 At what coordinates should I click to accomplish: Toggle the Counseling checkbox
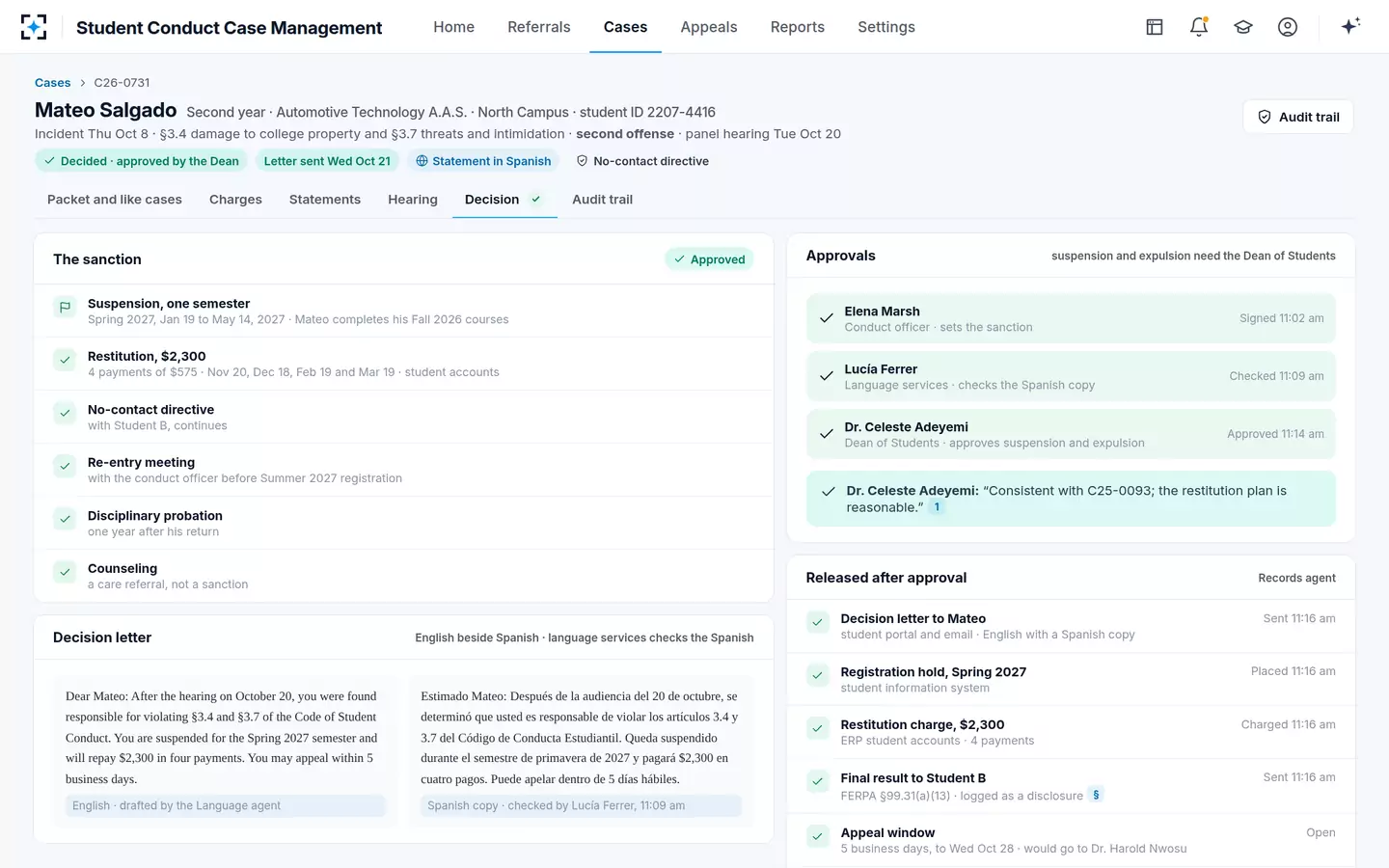[65, 573]
